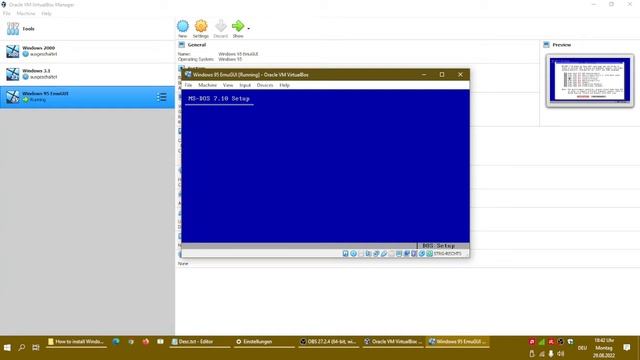Open Help menu in the VM window

coord(284,85)
